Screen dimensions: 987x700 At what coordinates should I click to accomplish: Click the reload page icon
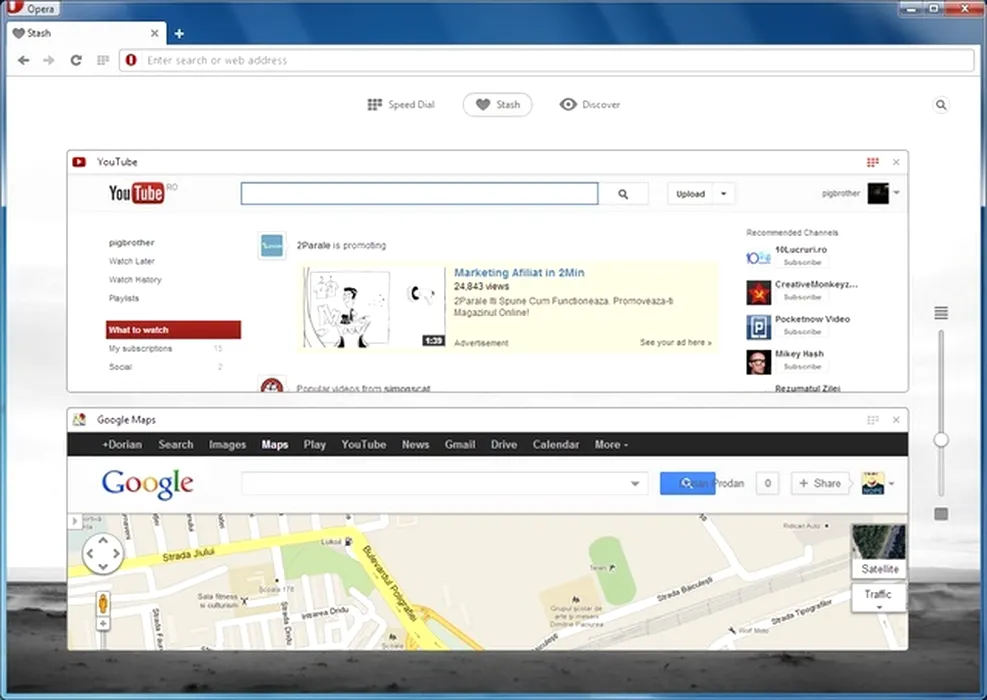tap(75, 60)
